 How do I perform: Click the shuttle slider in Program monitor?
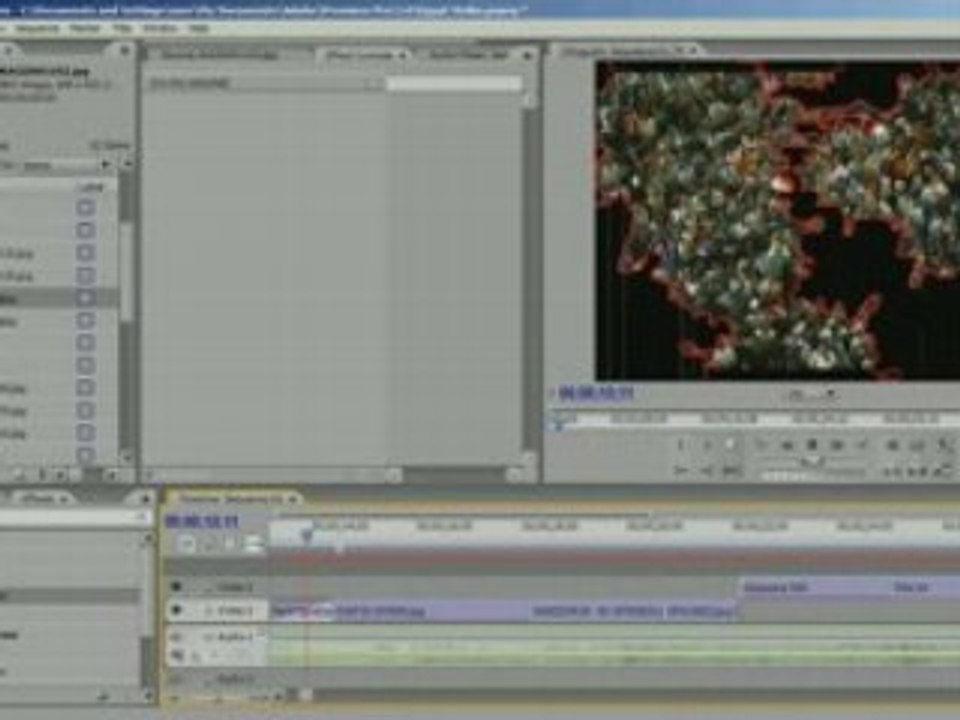812,461
